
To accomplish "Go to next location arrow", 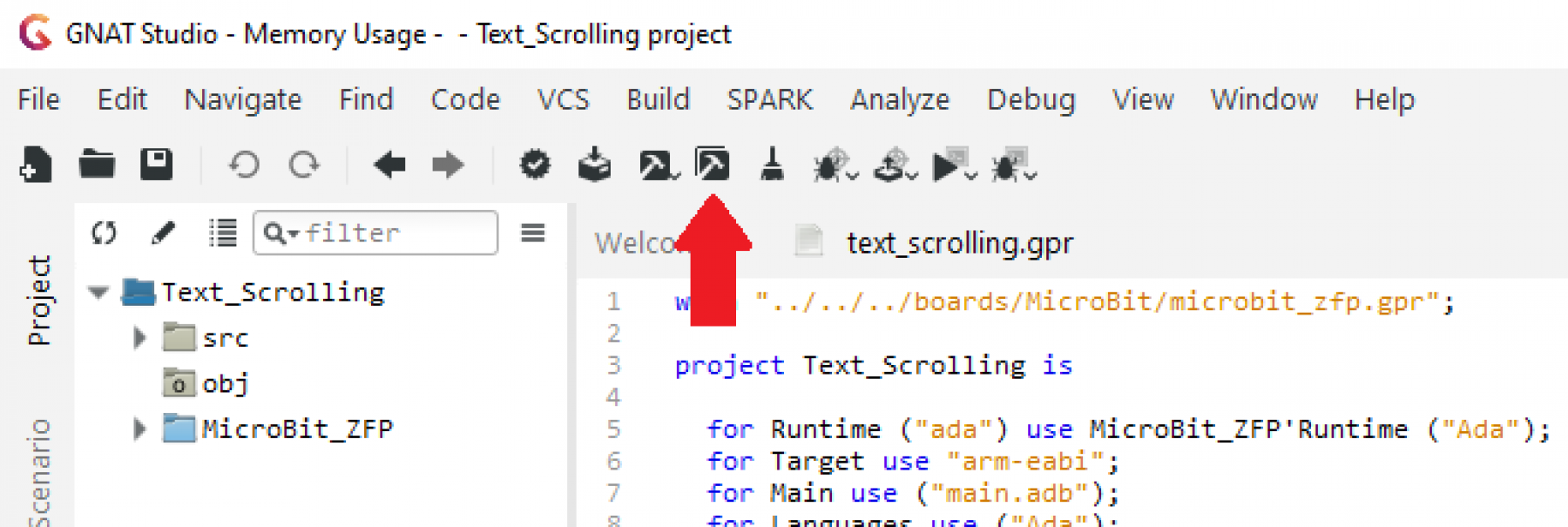I will [449, 164].
